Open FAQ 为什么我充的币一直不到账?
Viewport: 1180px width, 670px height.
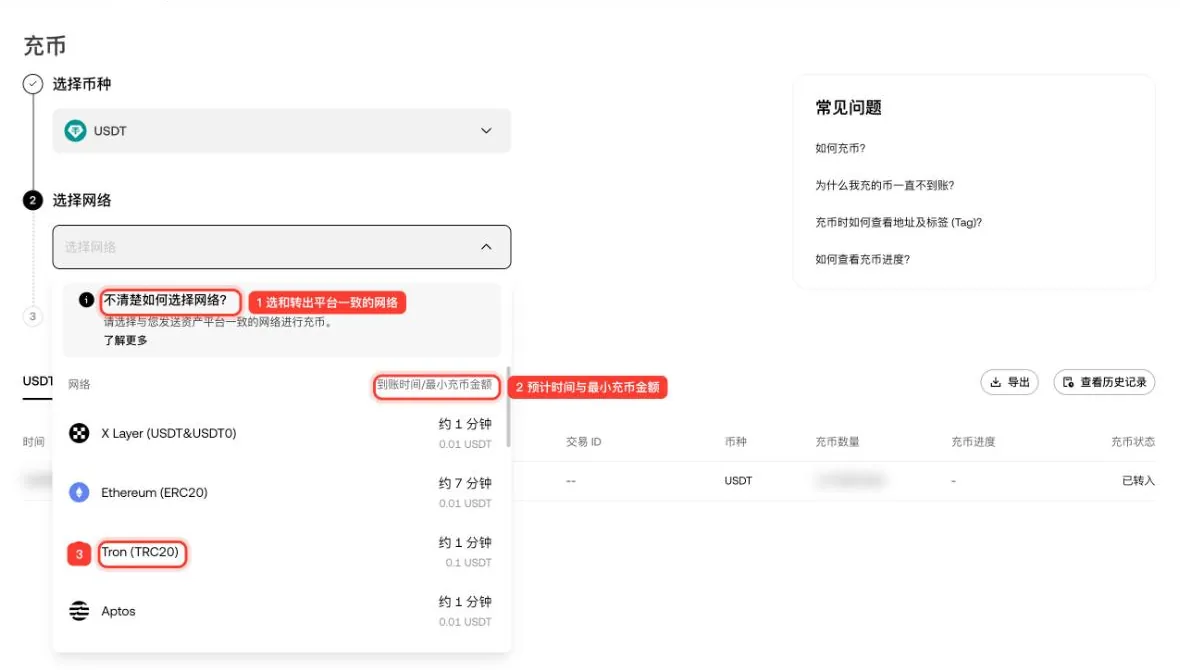pyautogui.click(x=884, y=185)
